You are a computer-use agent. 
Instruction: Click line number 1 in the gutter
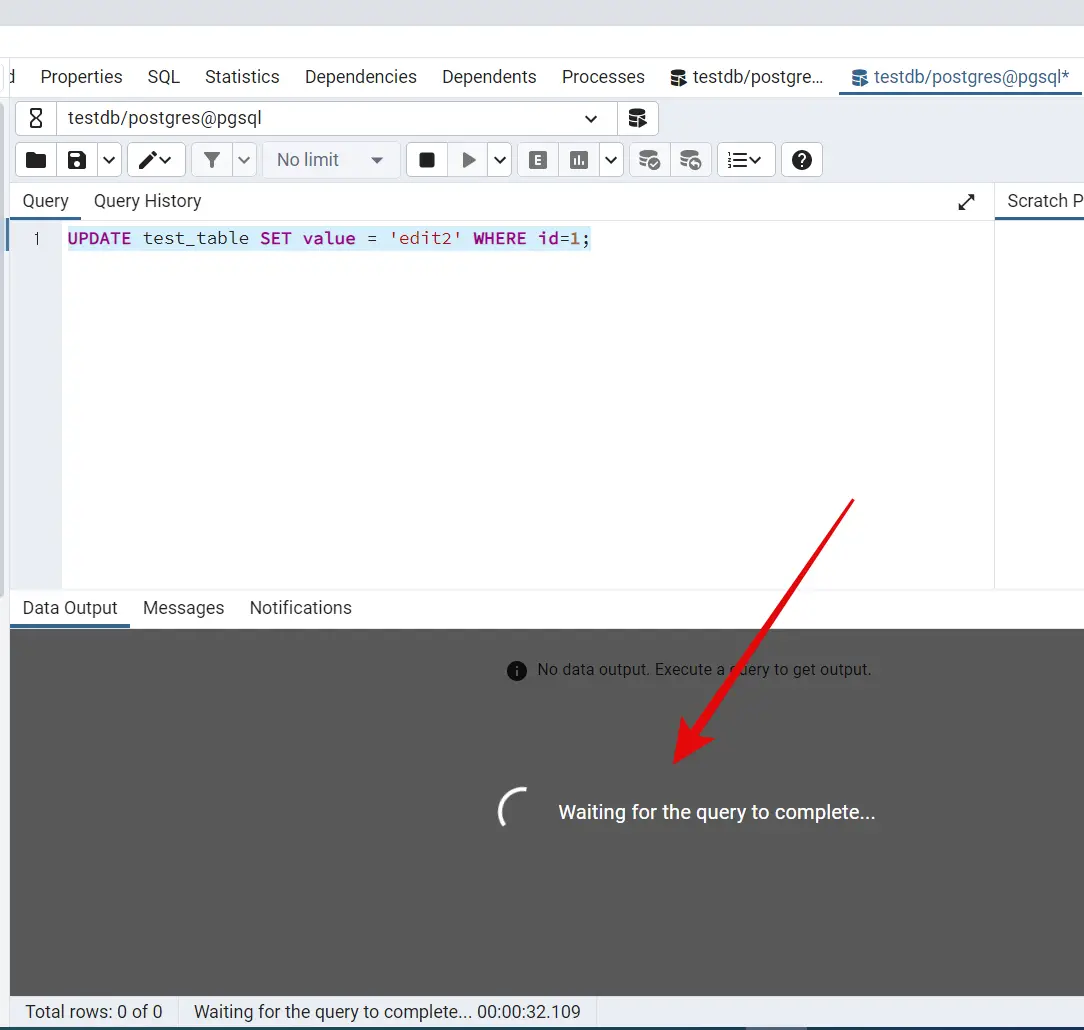37,239
